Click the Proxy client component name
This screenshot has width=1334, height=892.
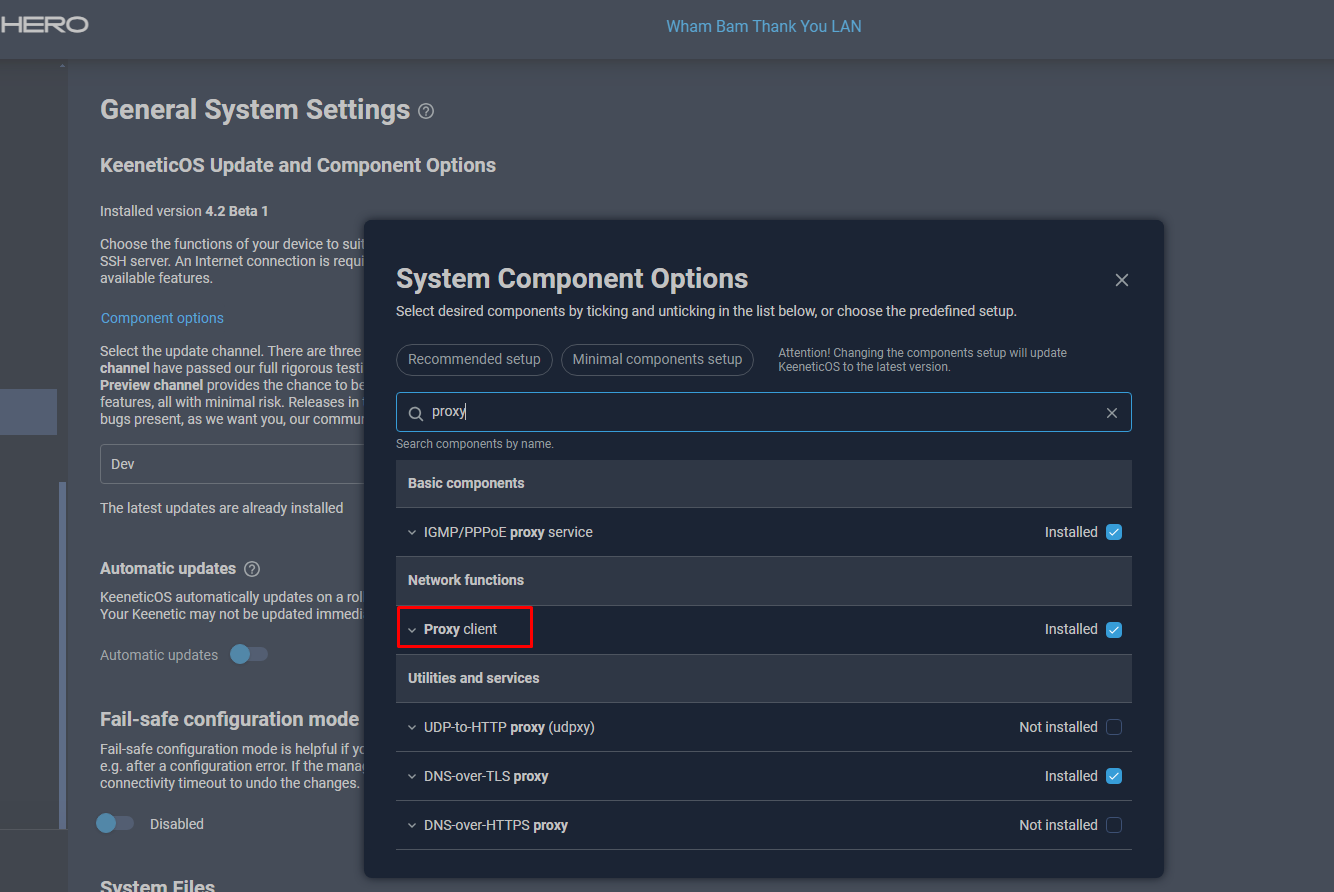pyautogui.click(x=460, y=629)
